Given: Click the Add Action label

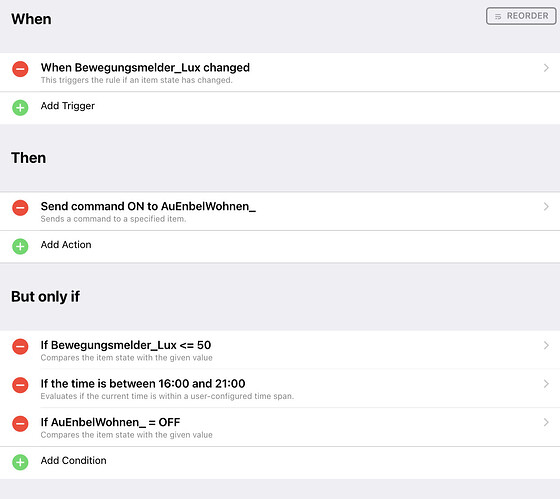Looking at the screenshot, I should tap(66, 245).
